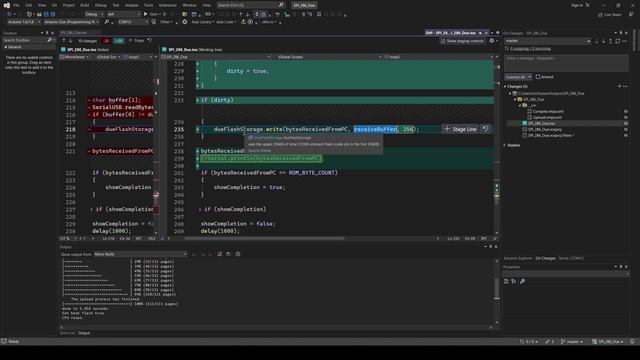The image size is (640, 360).
Task: Open the master branch dropdown
Action: 548,41
